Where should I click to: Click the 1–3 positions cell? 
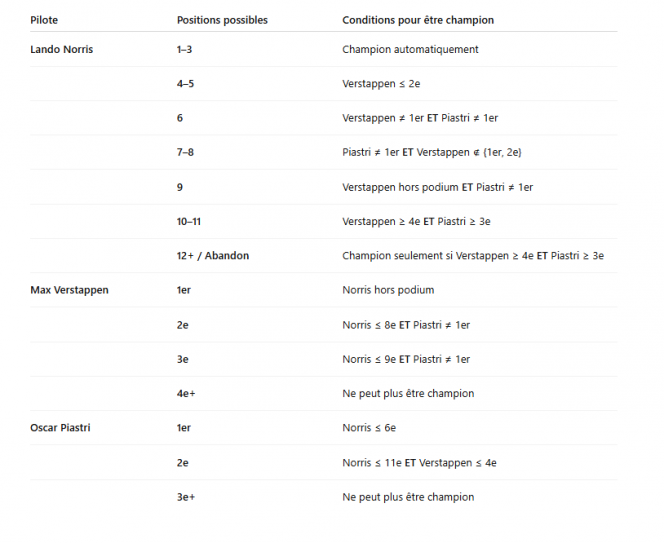[x=186, y=49]
